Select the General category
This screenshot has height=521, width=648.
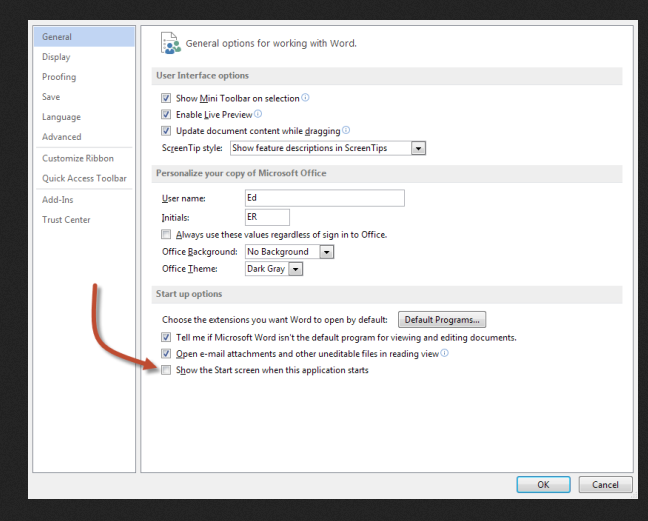point(84,37)
